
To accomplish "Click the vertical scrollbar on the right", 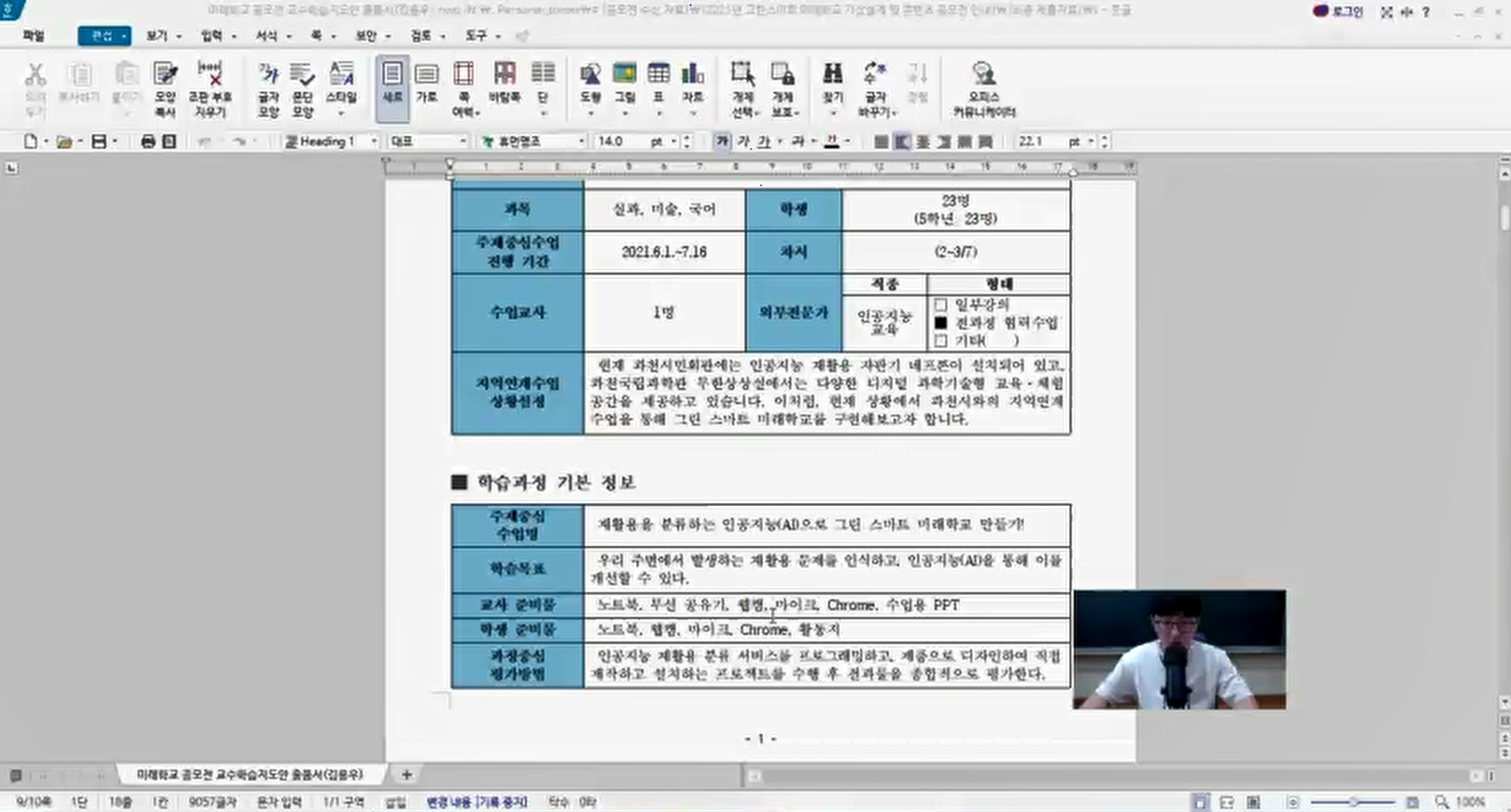I will (1505, 435).
